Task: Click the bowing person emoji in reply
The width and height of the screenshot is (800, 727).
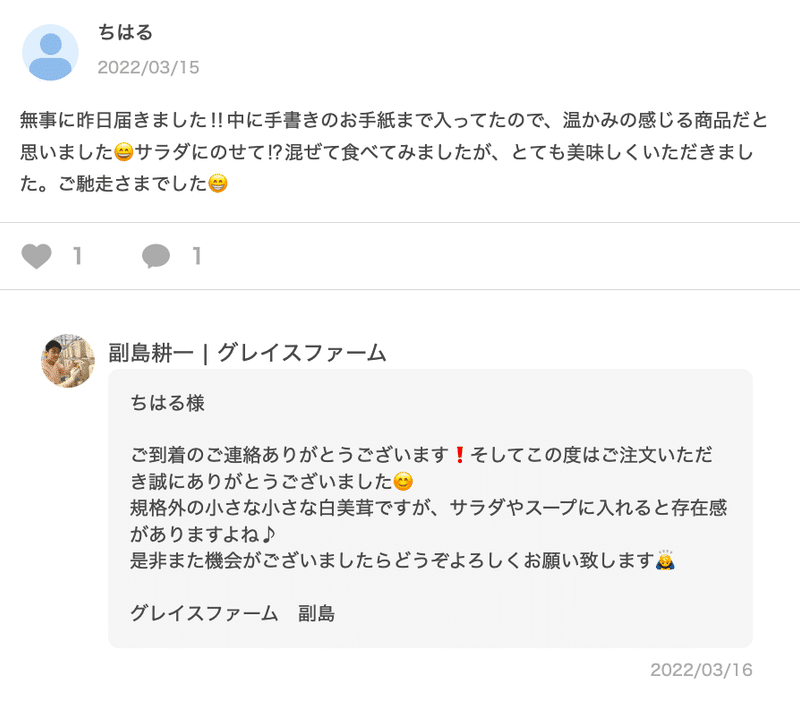Action: coord(663,560)
